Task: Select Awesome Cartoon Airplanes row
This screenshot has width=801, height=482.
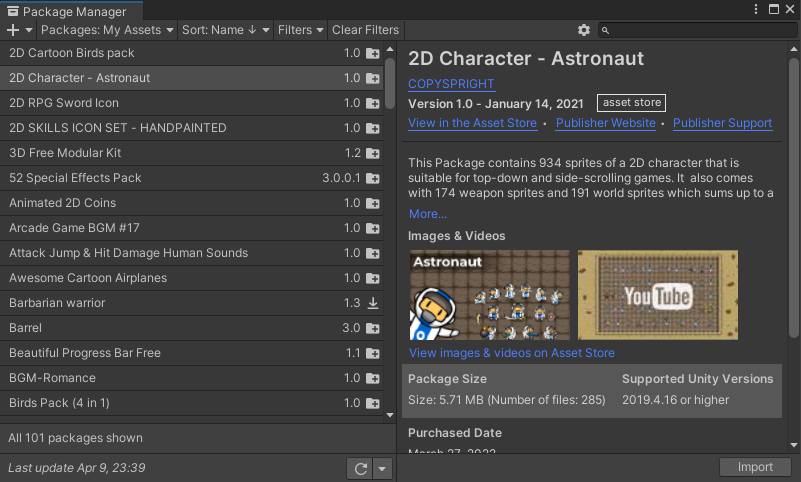Action: (192, 278)
